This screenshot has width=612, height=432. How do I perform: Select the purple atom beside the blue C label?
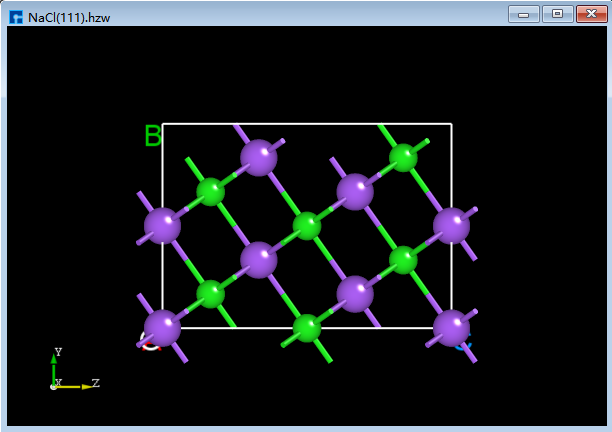click(x=452, y=328)
